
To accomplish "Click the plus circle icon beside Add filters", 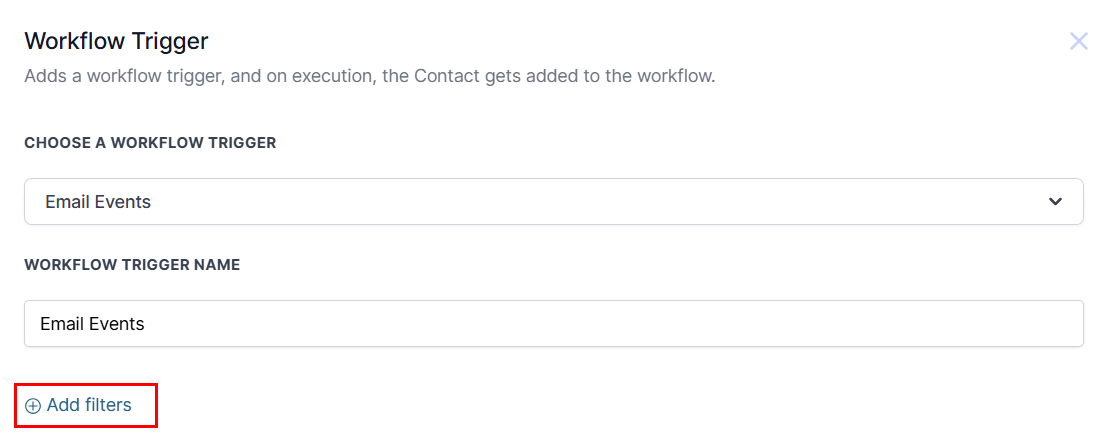I will [33, 406].
